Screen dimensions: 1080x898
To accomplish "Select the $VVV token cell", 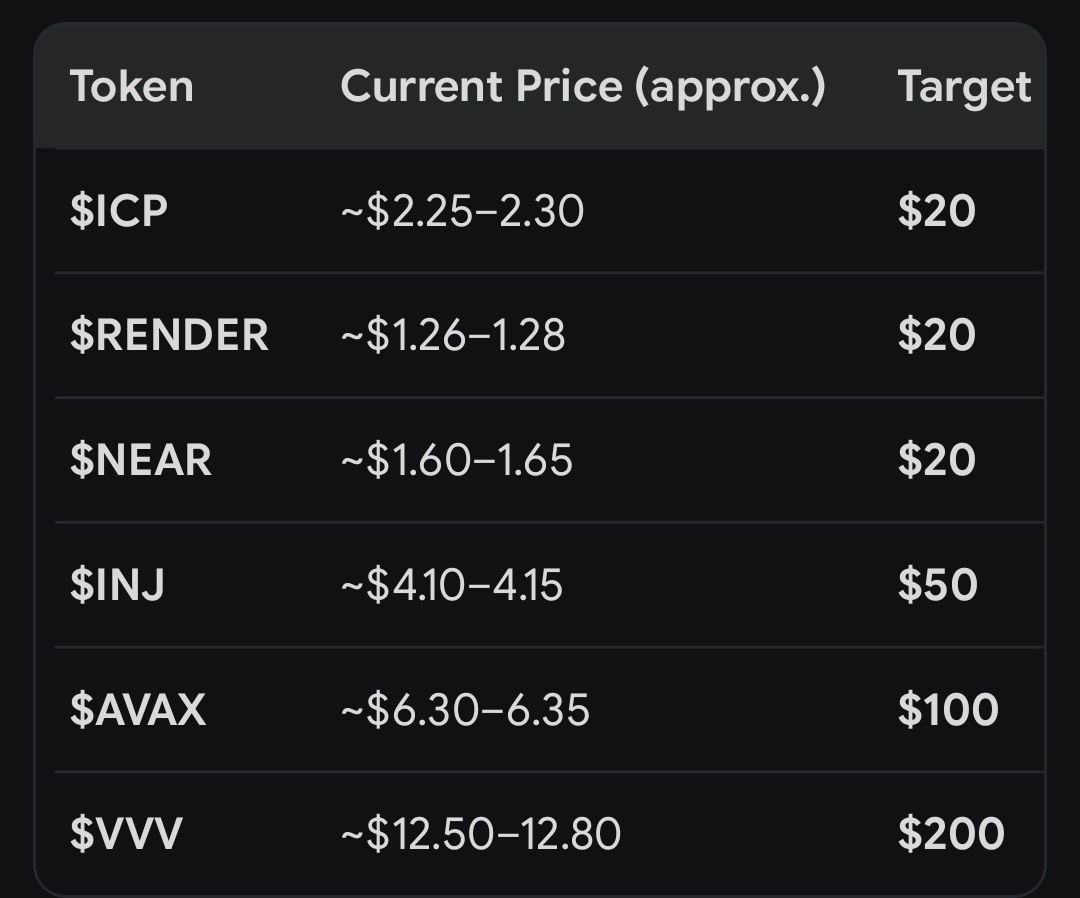I will (126, 833).
